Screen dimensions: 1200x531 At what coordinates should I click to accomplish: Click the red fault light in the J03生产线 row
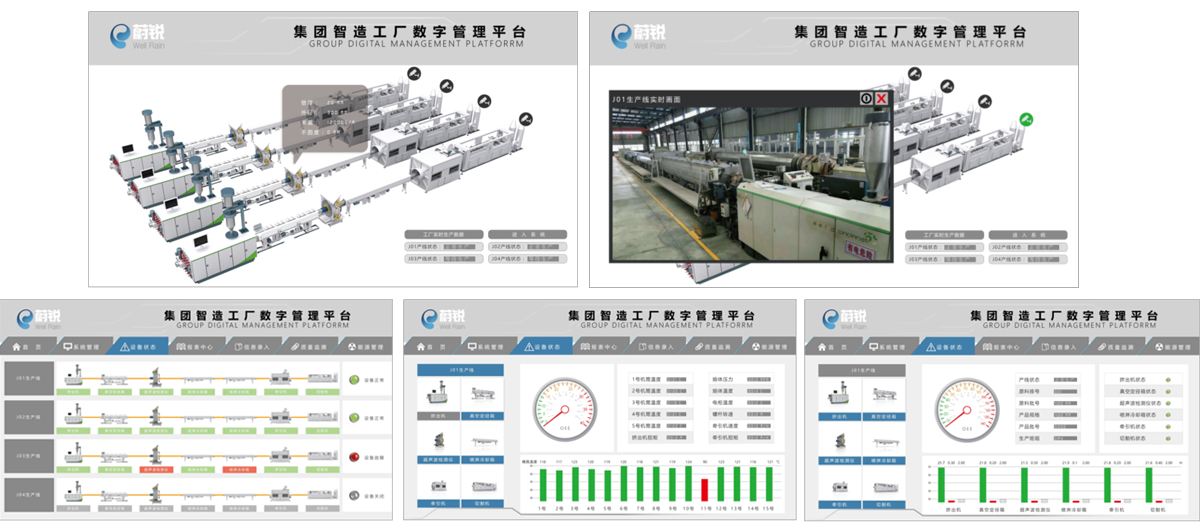coord(353,456)
